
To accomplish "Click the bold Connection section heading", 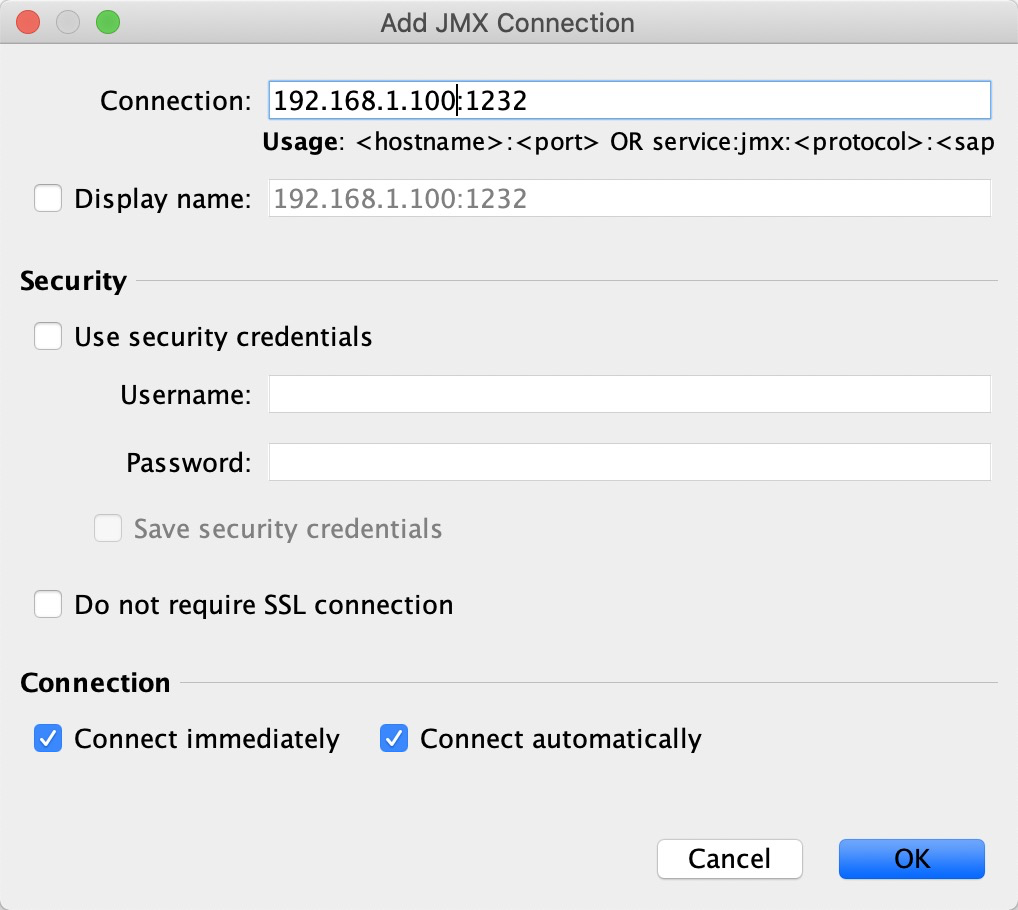I will pos(95,682).
